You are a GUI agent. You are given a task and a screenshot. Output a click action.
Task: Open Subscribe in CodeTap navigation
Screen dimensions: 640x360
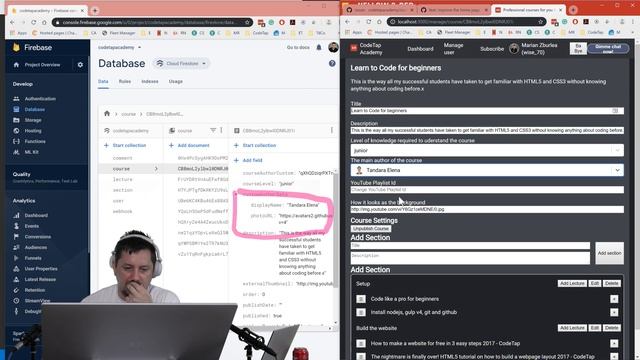(x=492, y=49)
